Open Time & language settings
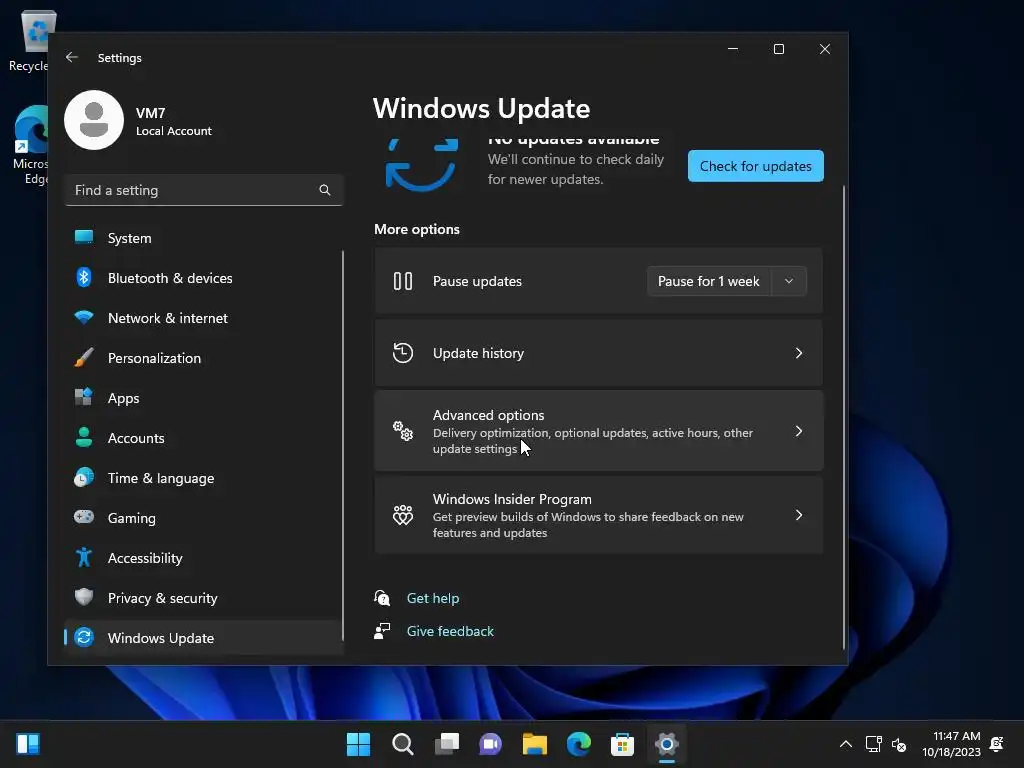 [204, 478]
